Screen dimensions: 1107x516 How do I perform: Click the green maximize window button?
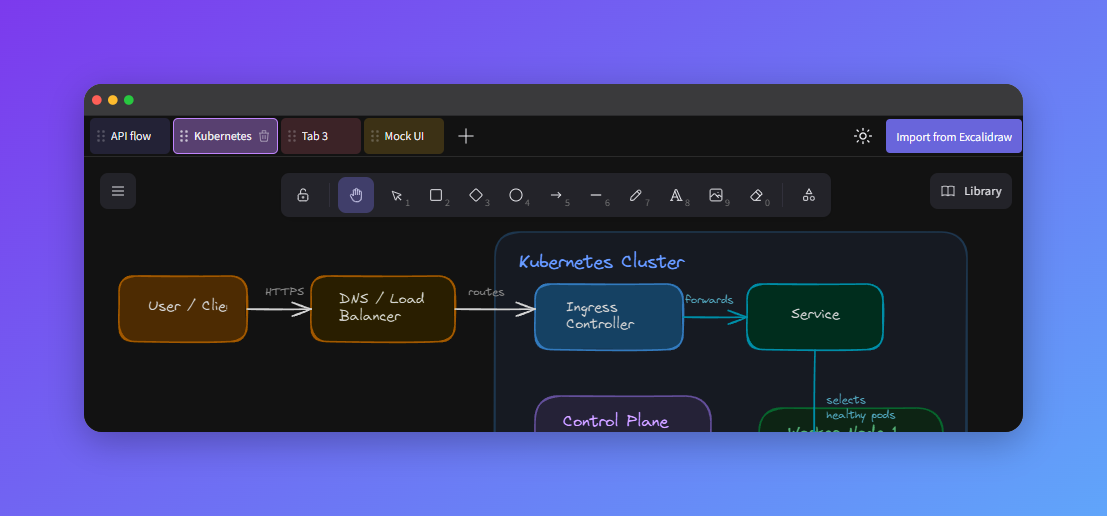click(128, 100)
